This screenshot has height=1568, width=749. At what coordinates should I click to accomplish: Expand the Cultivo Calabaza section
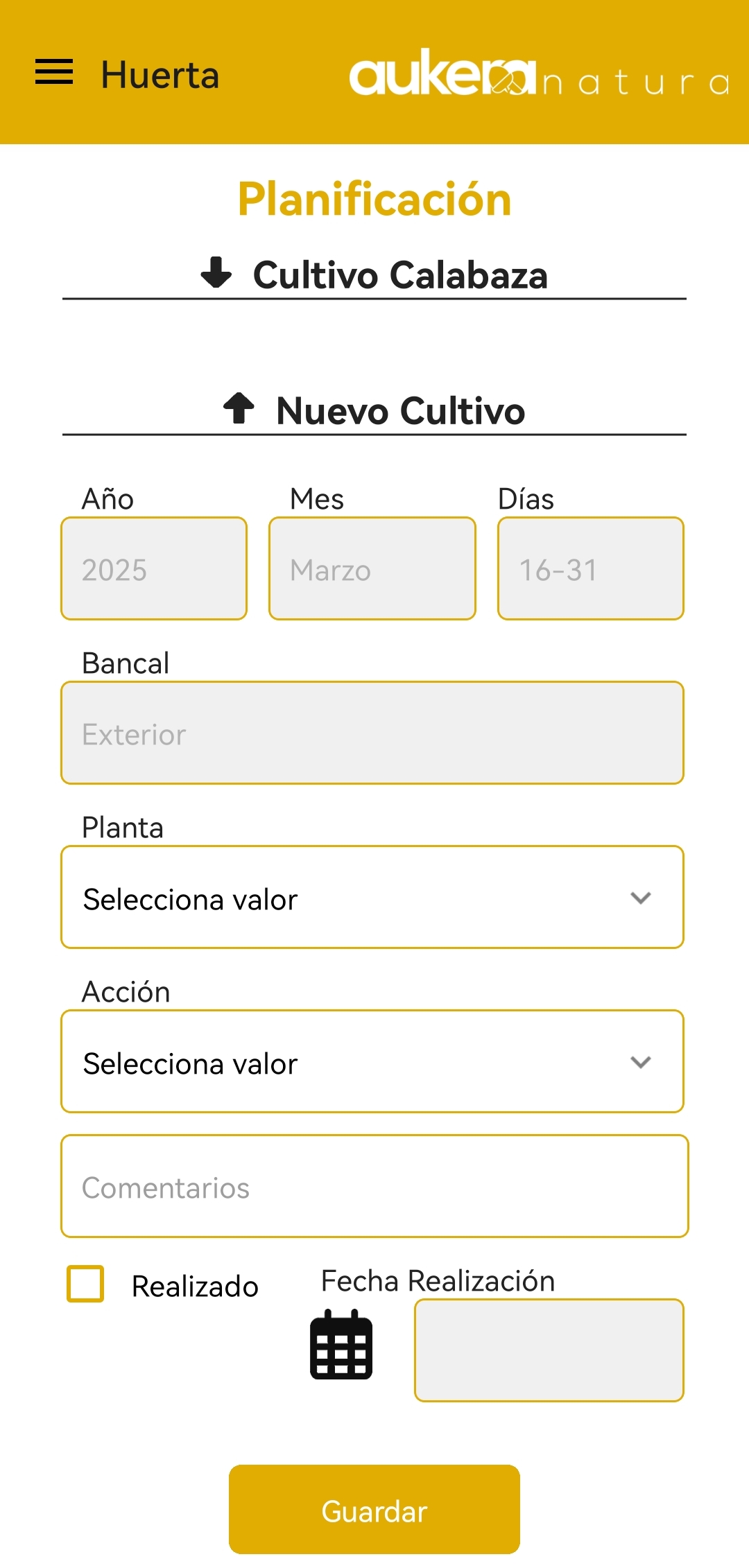click(400, 275)
